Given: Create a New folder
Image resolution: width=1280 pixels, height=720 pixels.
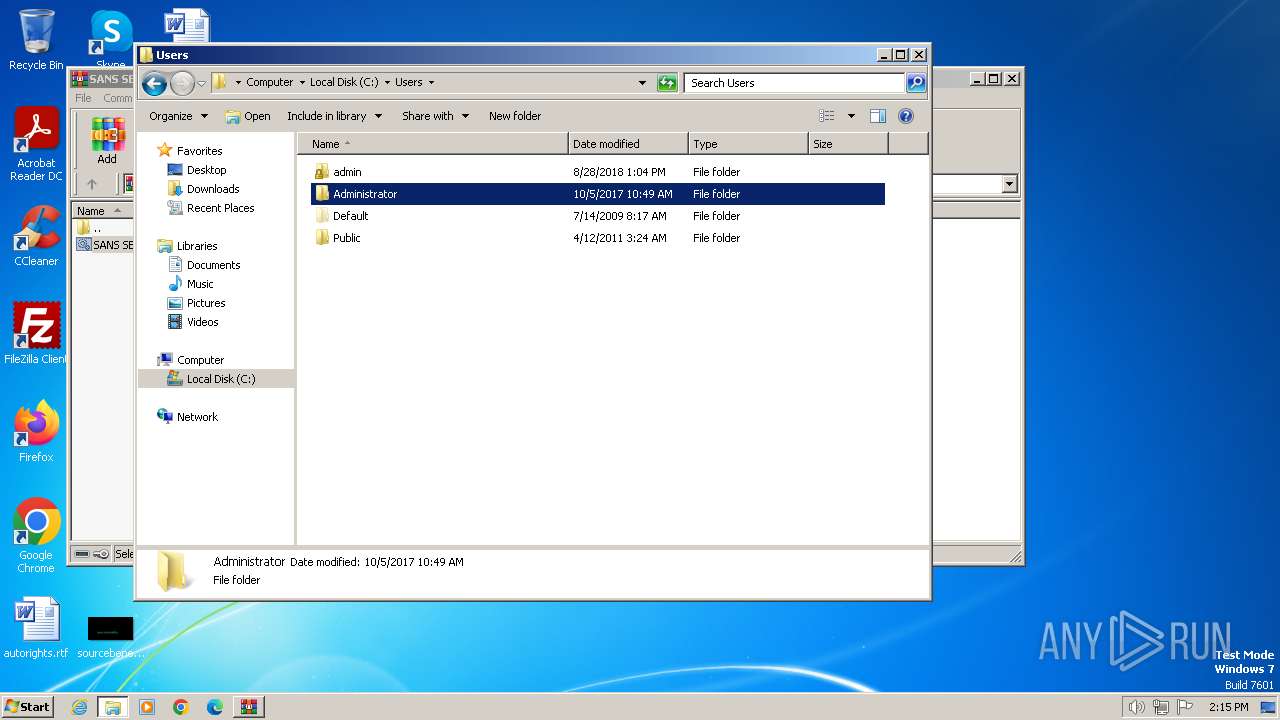Looking at the screenshot, I should (515, 116).
